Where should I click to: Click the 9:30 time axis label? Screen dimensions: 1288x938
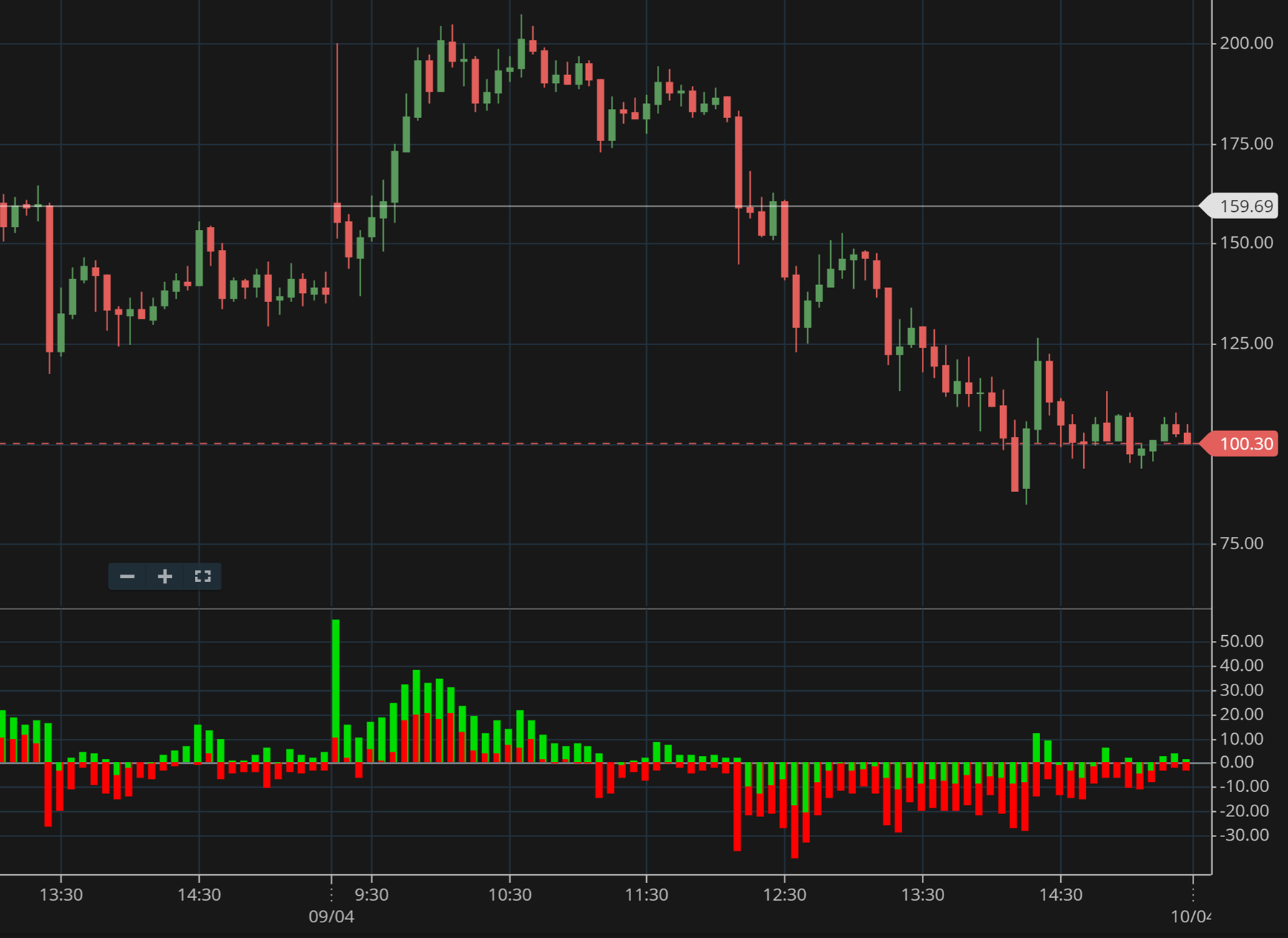(371, 894)
